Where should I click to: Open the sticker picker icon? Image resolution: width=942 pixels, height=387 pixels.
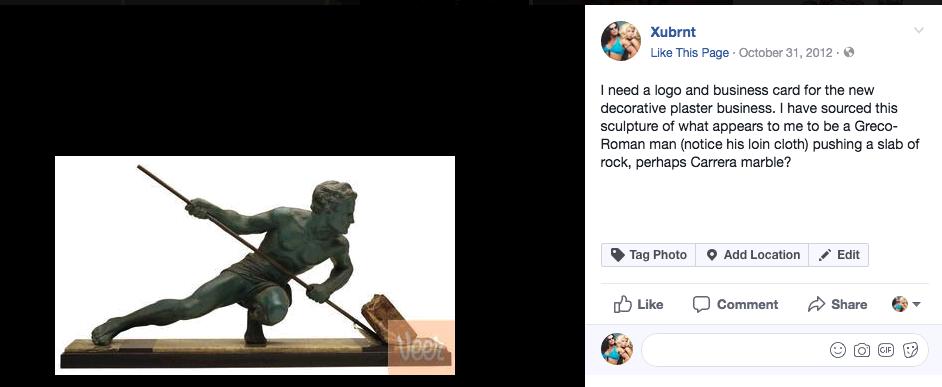(911, 350)
